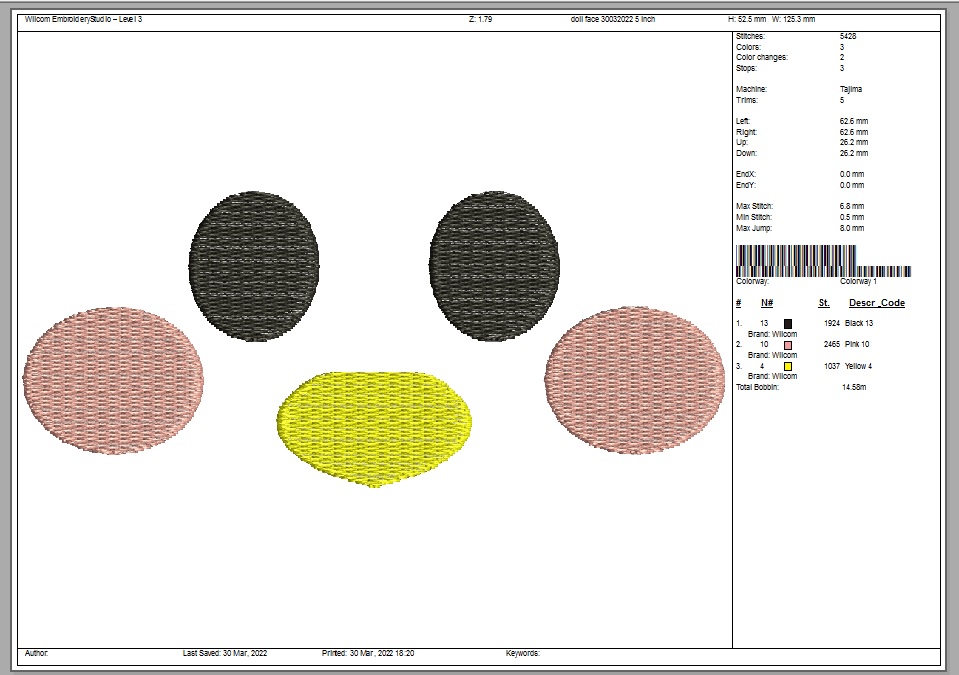Click the black color swatch for thread 13
The height and width of the screenshot is (675, 959).
click(788, 324)
